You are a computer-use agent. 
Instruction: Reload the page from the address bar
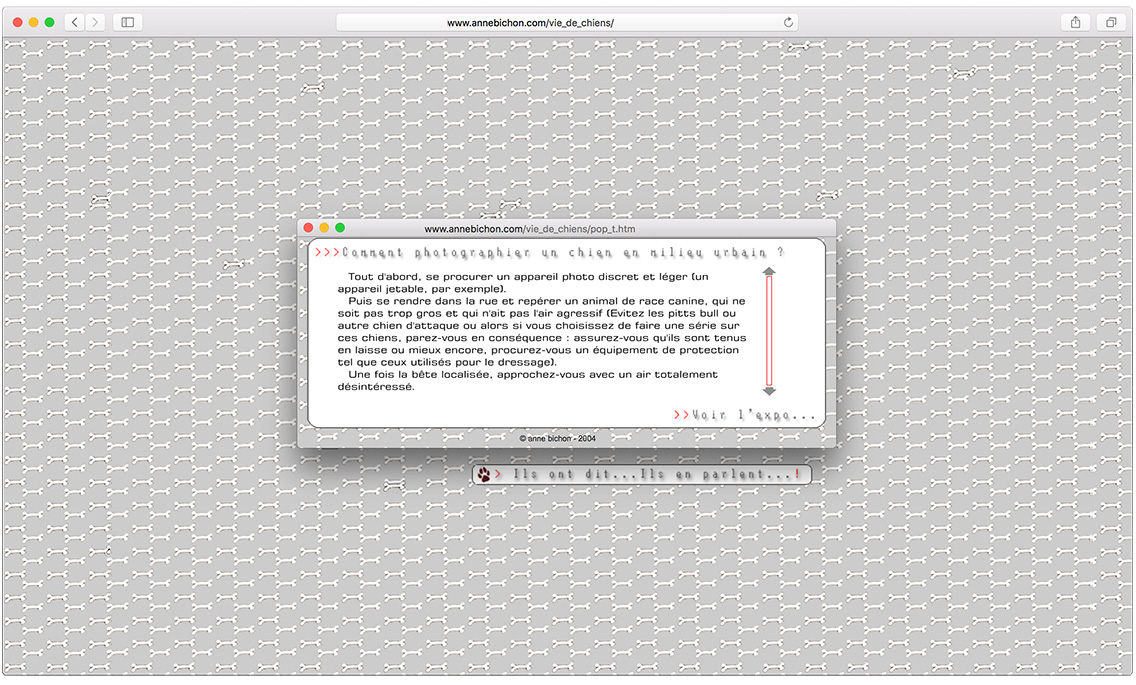point(788,22)
